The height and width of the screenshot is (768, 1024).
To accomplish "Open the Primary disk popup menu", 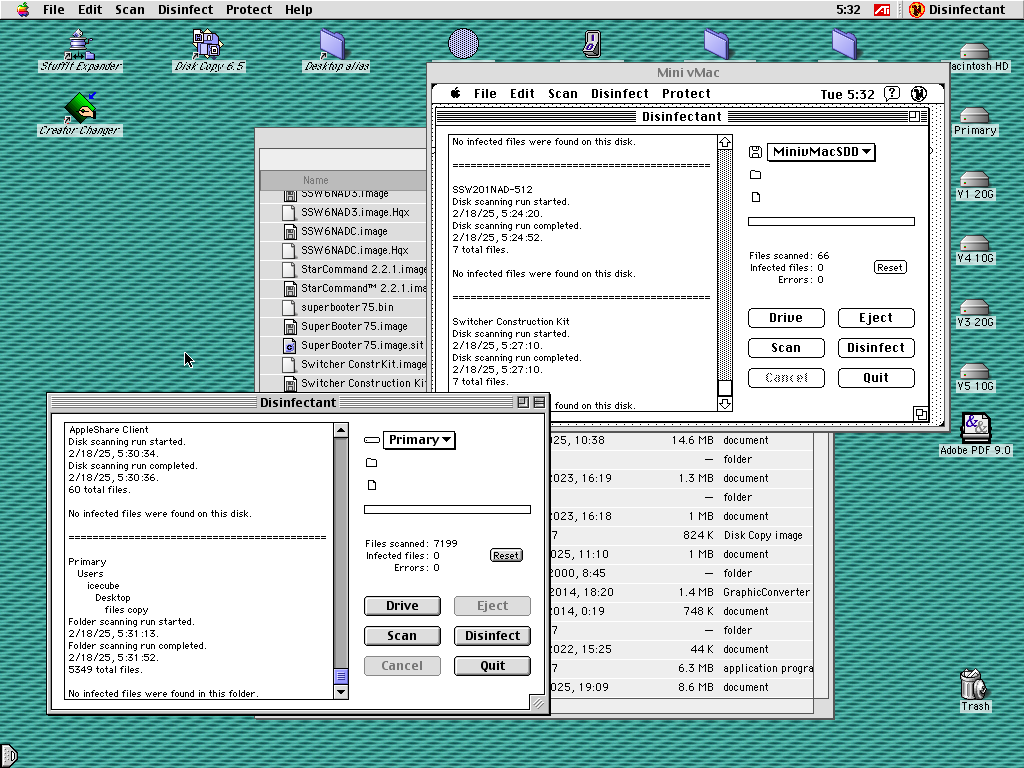I will click(419, 440).
